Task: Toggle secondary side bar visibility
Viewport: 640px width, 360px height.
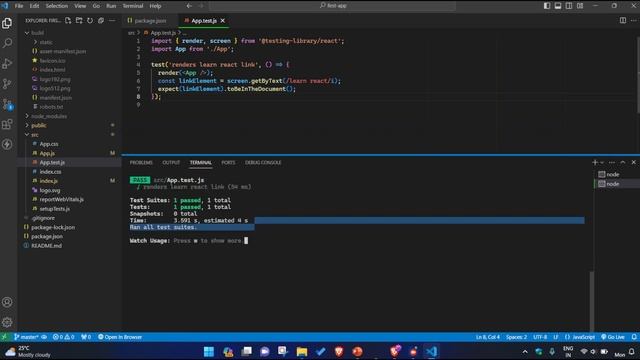Action: click(569, 6)
